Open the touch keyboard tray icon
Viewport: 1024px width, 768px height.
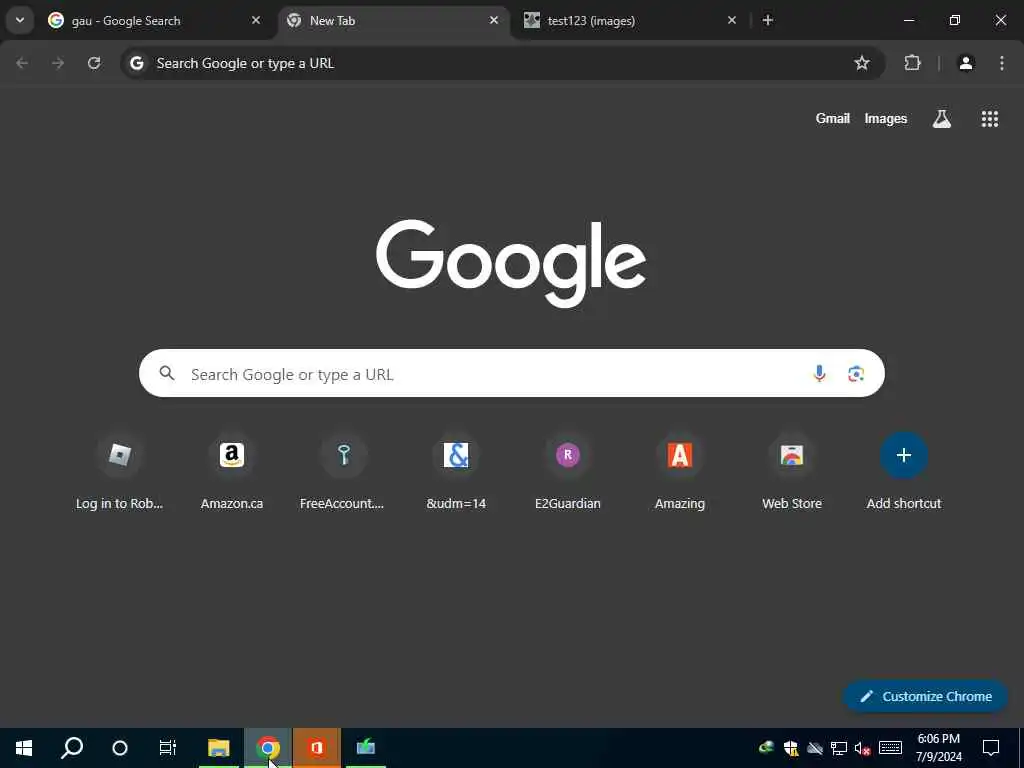tap(890, 748)
